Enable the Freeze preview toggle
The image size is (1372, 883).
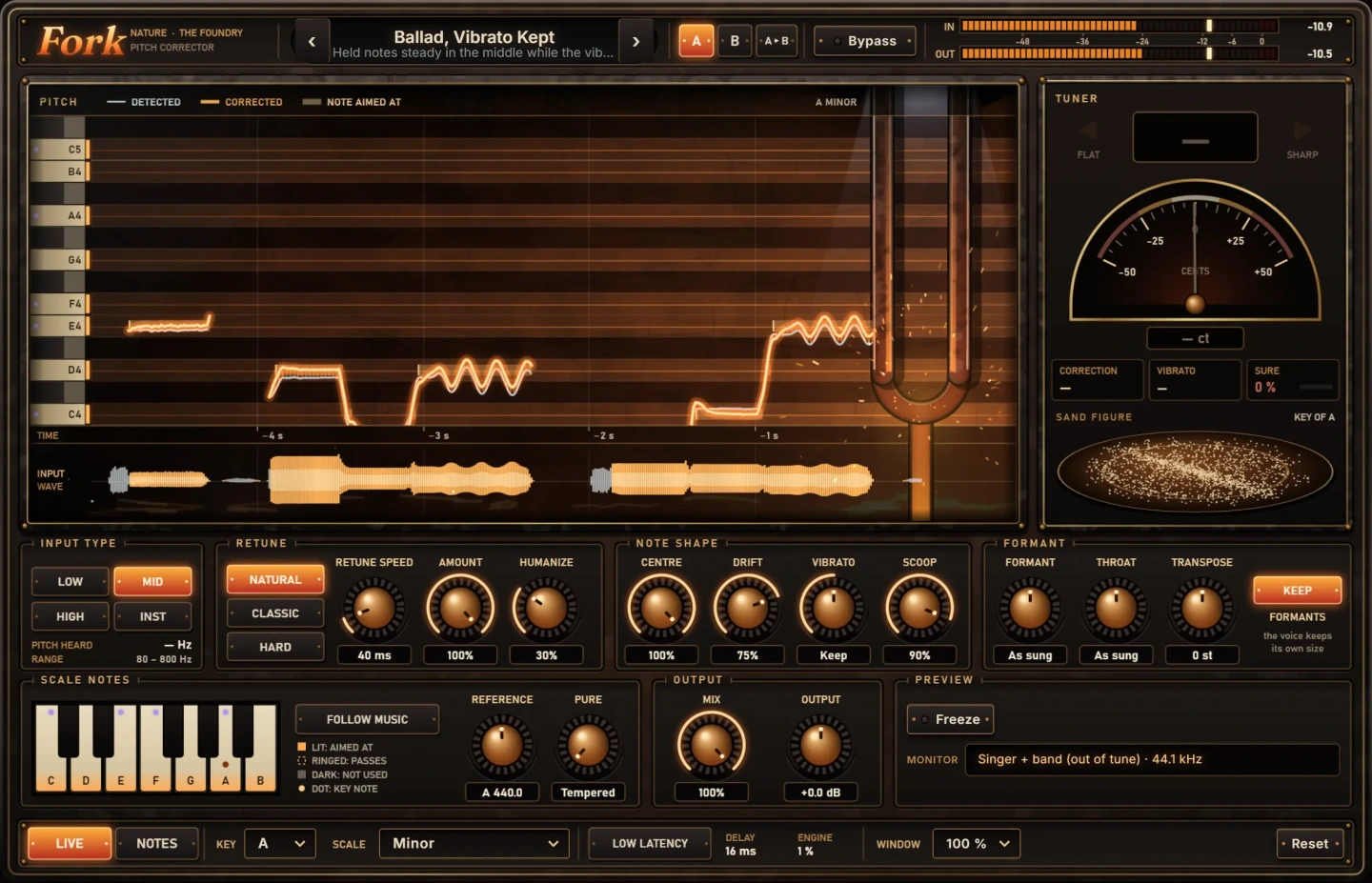pyautogui.click(x=950, y=719)
